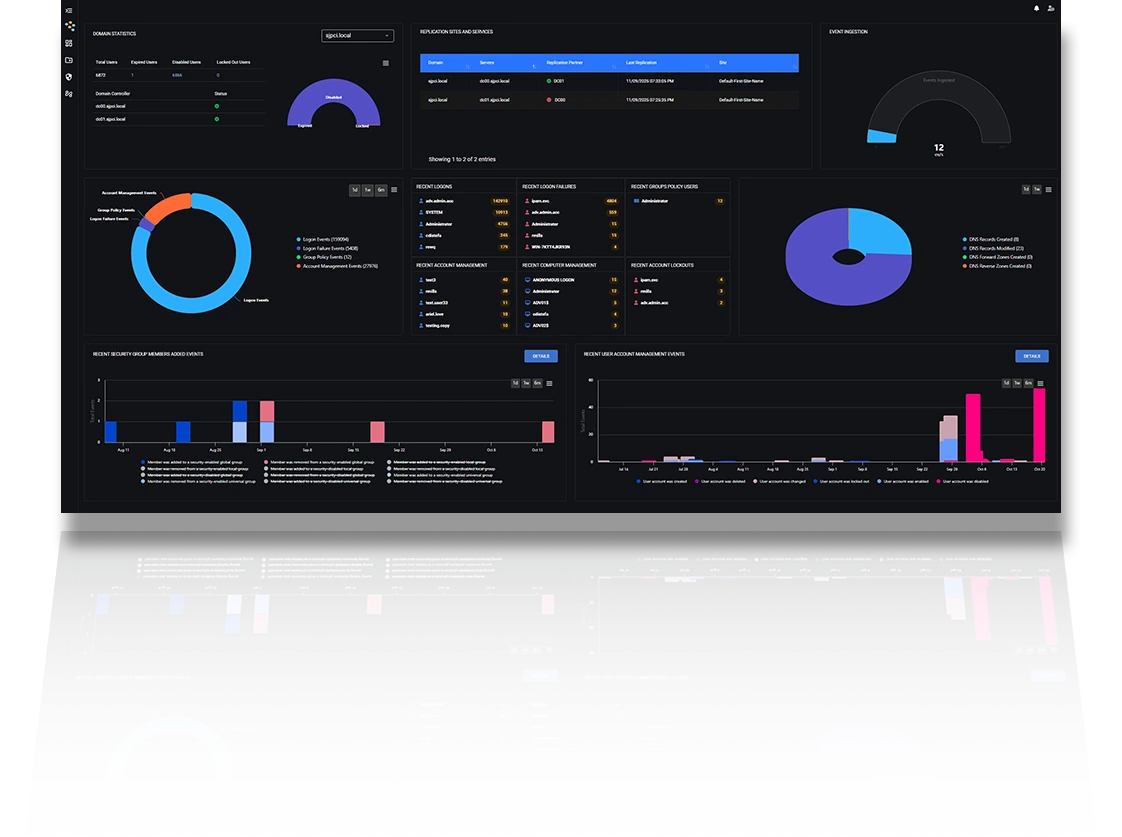This screenshot has width=1122, height=837.
Task: Click the folder icon in the sidebar
Action: pyautogui.click(x=68, y=60)
